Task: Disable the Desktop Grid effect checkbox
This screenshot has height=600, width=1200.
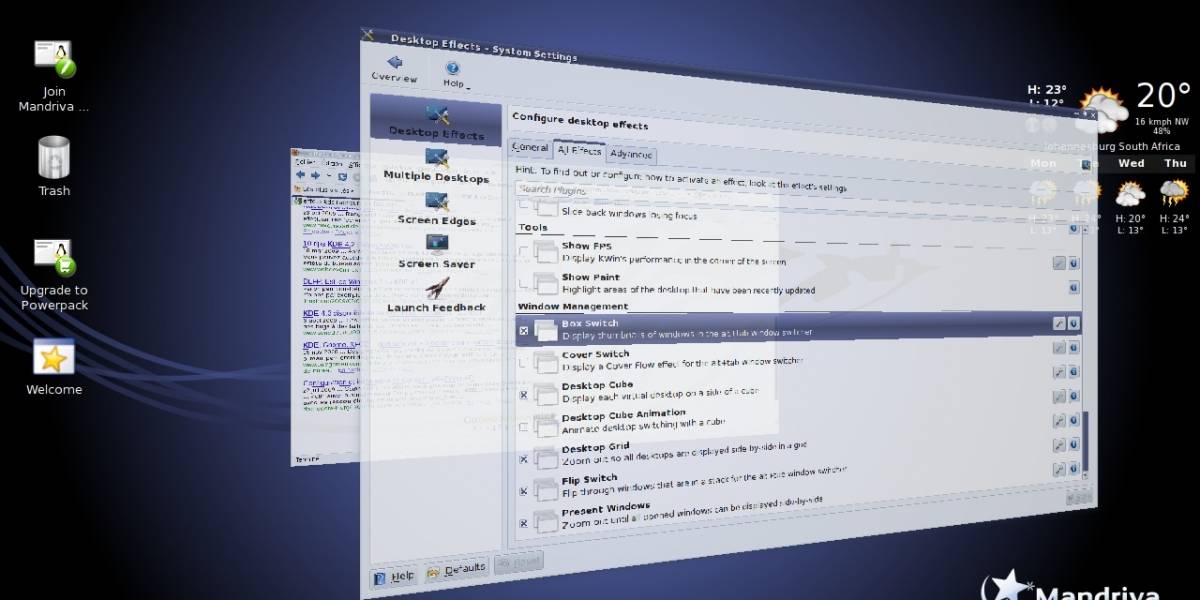Action: click(523, 459)
